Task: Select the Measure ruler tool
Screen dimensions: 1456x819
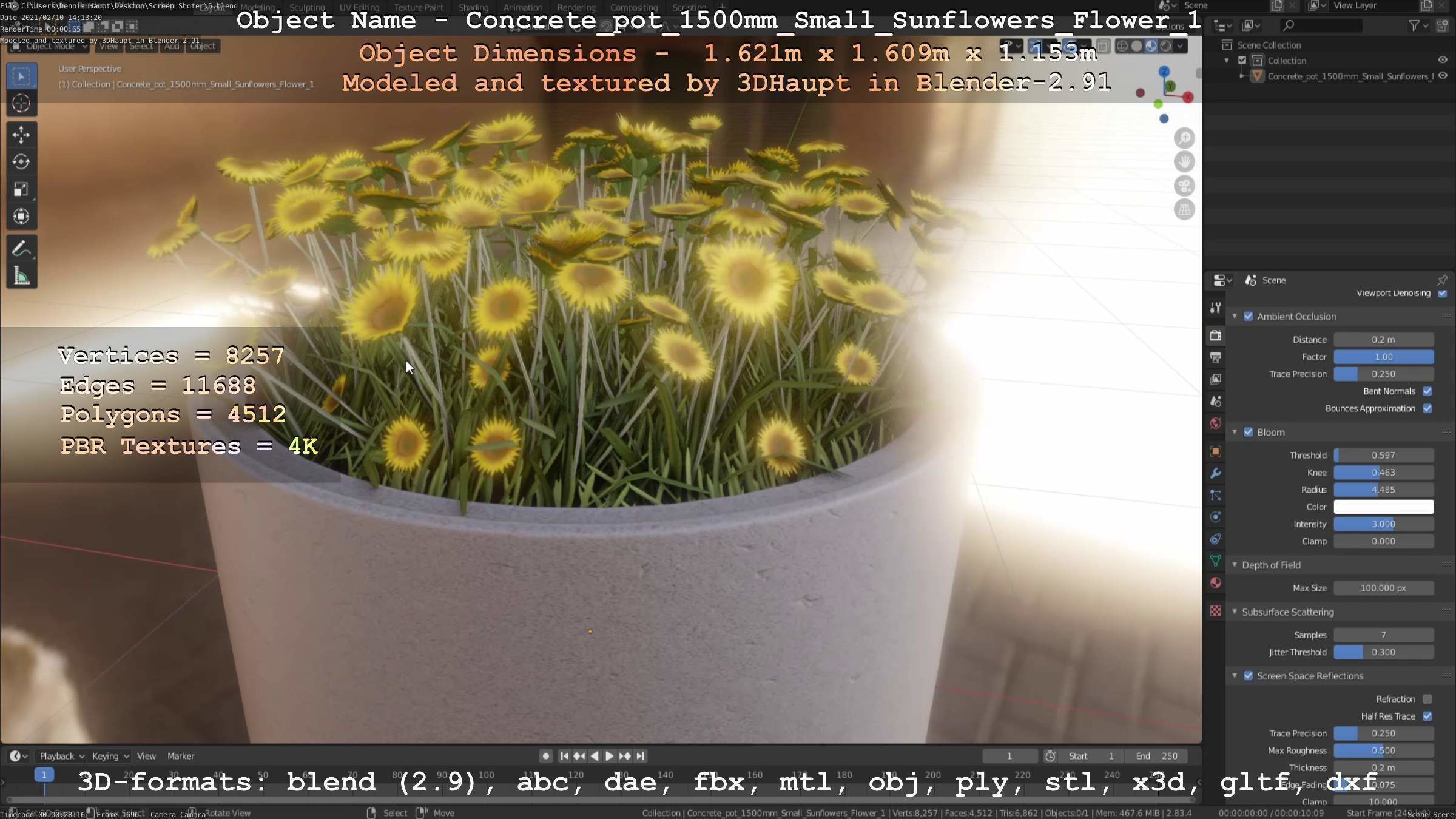Action: pos(21,276)
